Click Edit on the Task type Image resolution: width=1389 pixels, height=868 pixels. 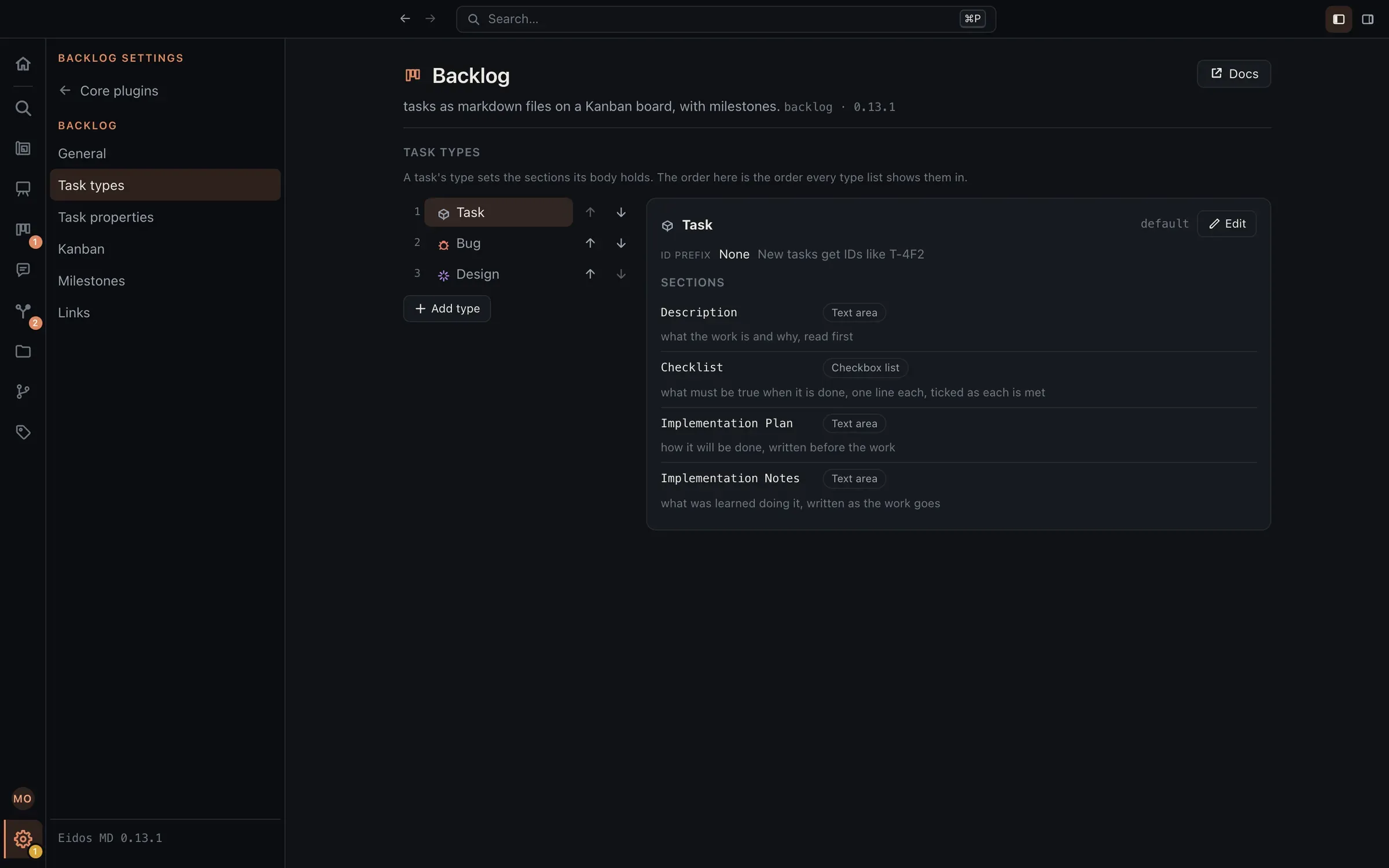click(x=1226, y=224)
